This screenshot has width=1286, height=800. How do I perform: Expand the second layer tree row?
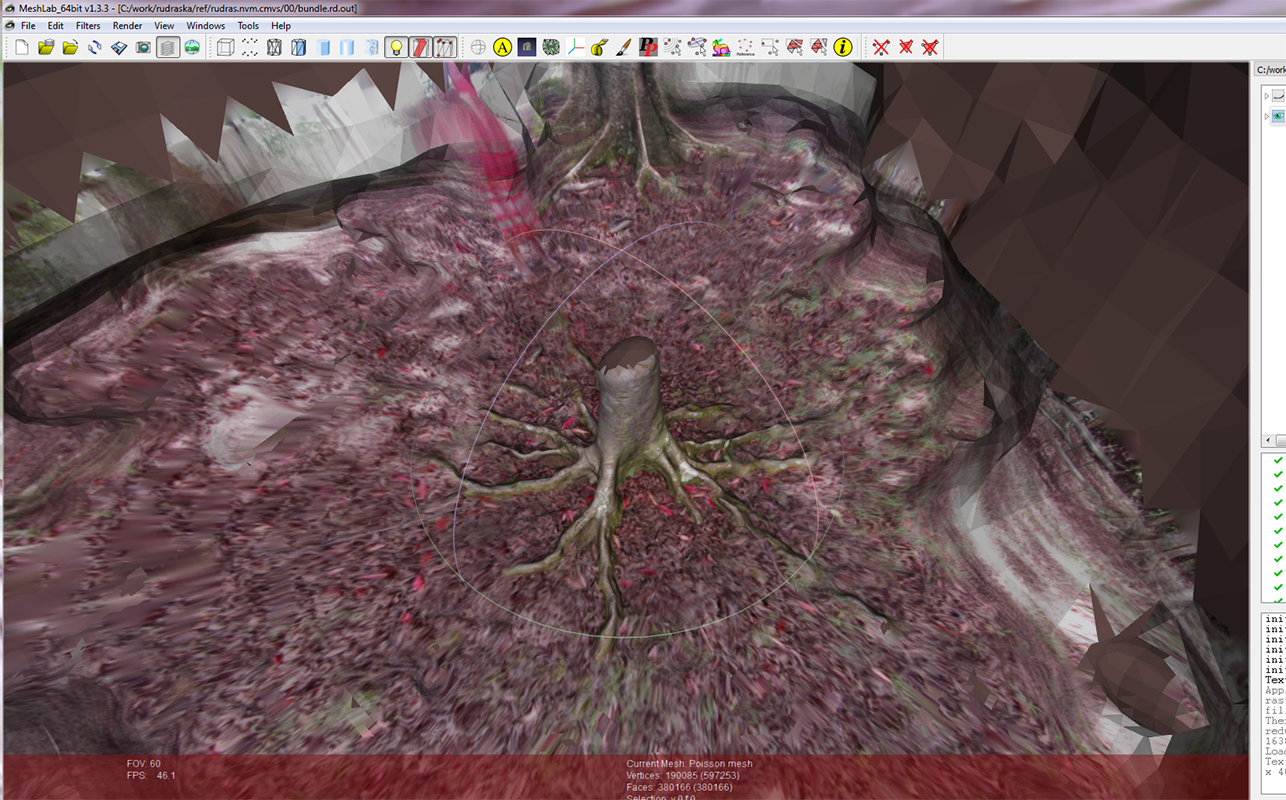tap(1267, 116)
